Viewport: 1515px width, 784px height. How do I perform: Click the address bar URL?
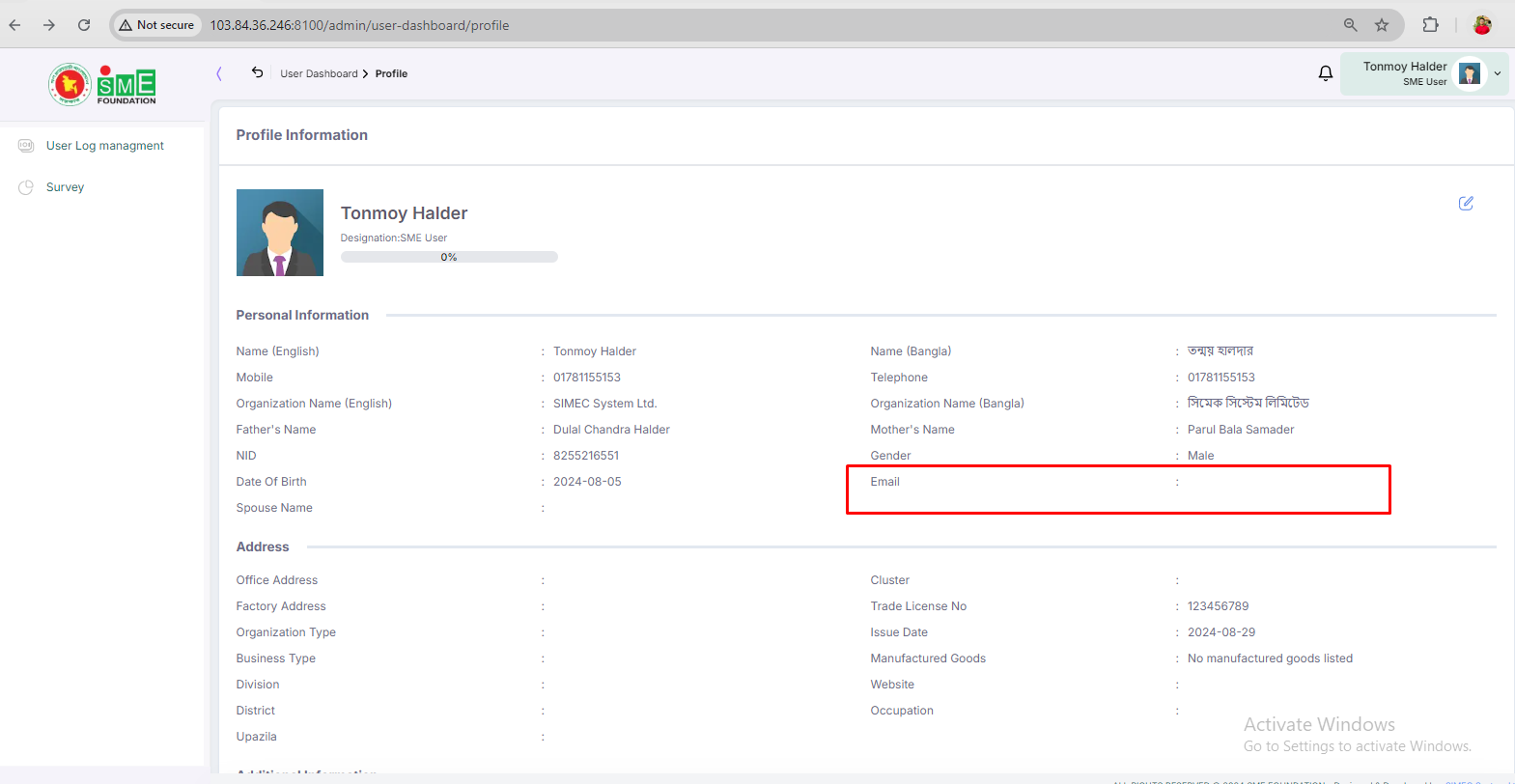tap(359, 25)
